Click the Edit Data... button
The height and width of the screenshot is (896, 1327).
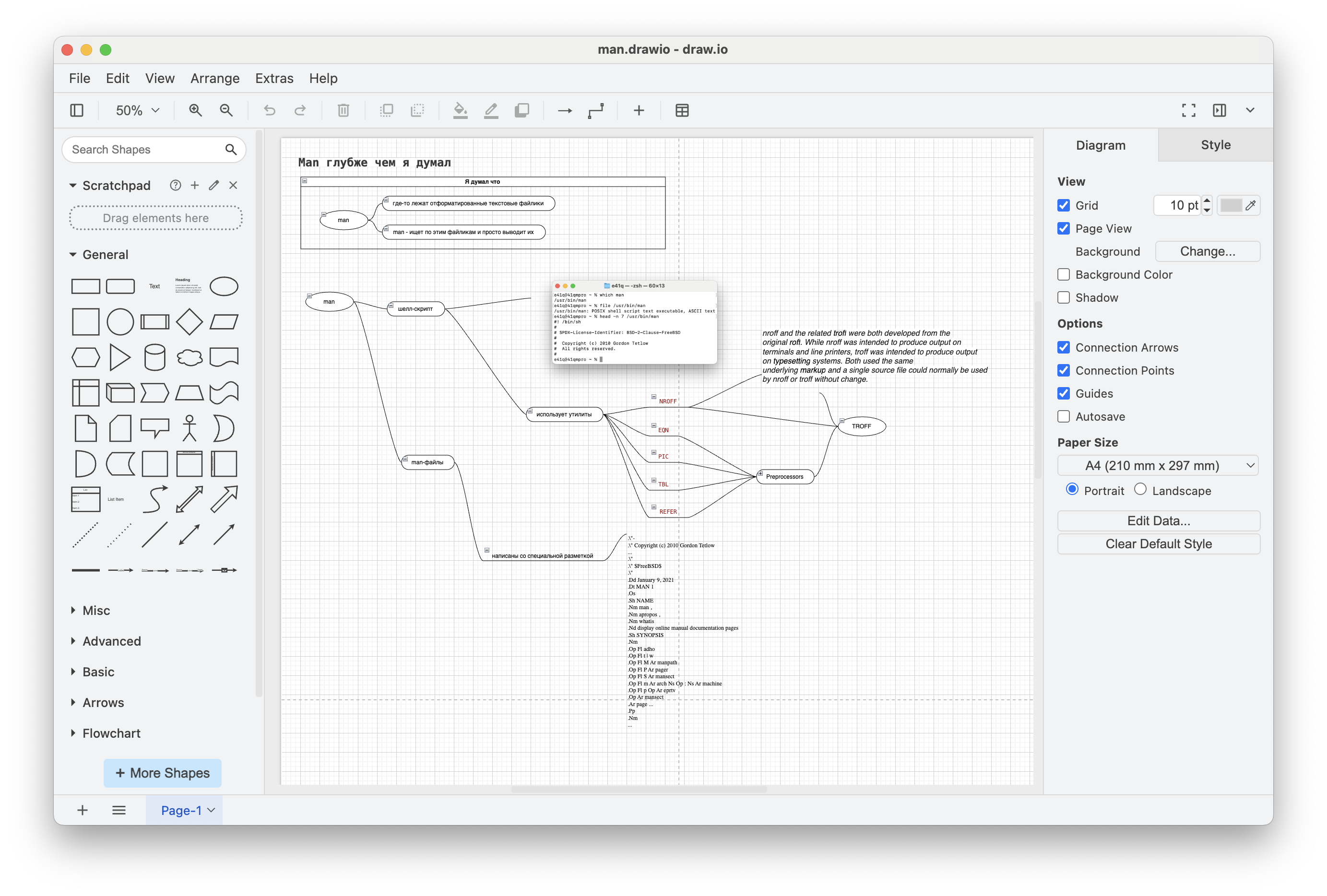pos(1158,521)
